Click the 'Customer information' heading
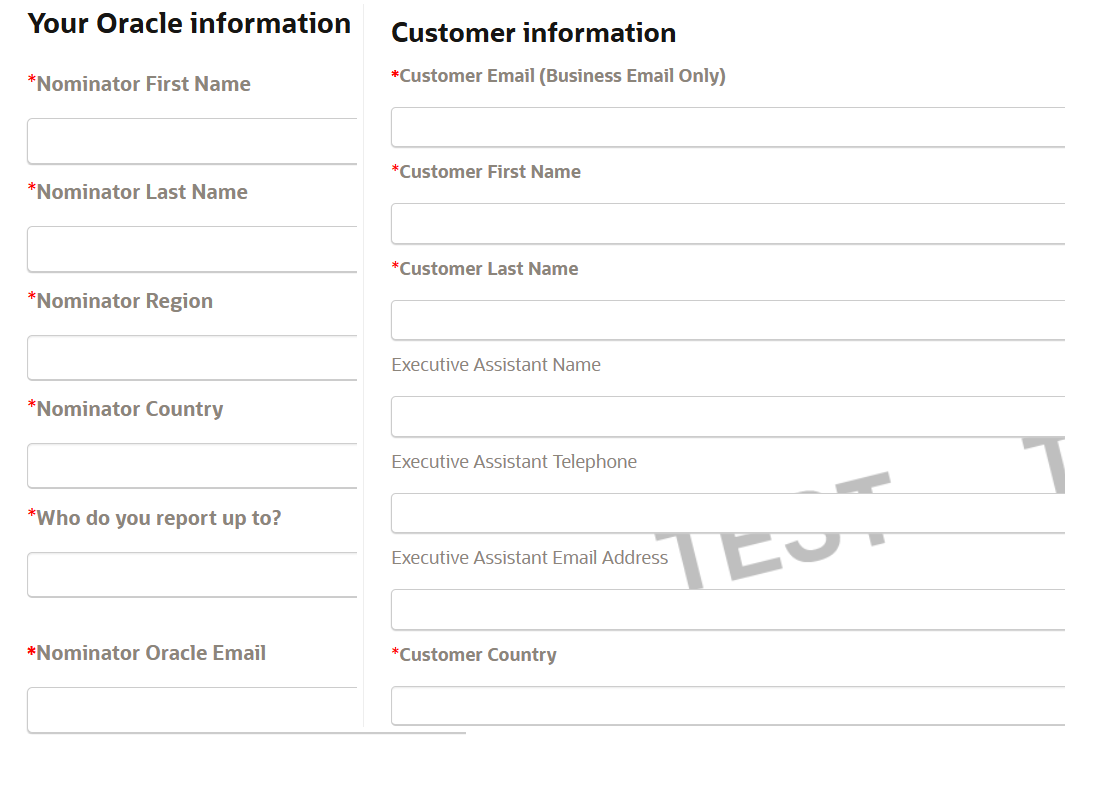This screenshot has height=811, width=1099. [x=533, y=33]
